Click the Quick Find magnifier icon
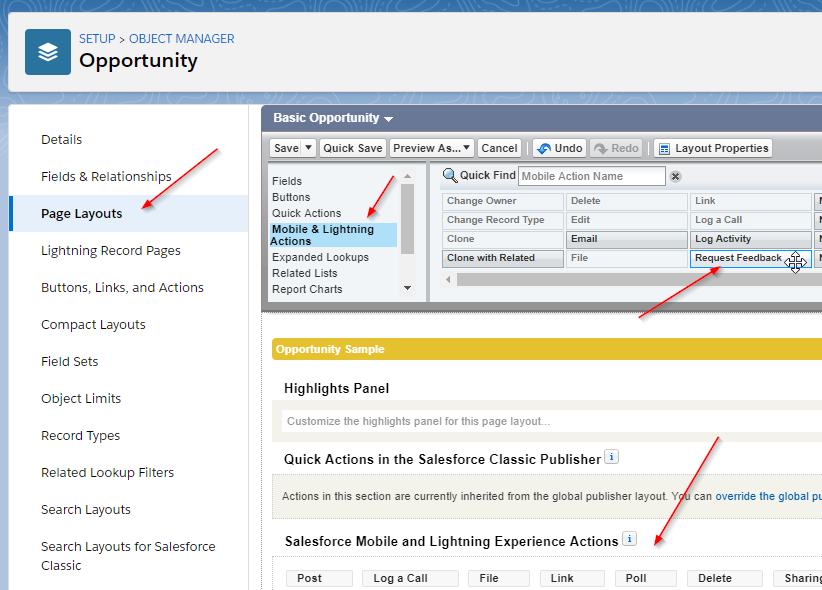 click(x=450, y=176)
